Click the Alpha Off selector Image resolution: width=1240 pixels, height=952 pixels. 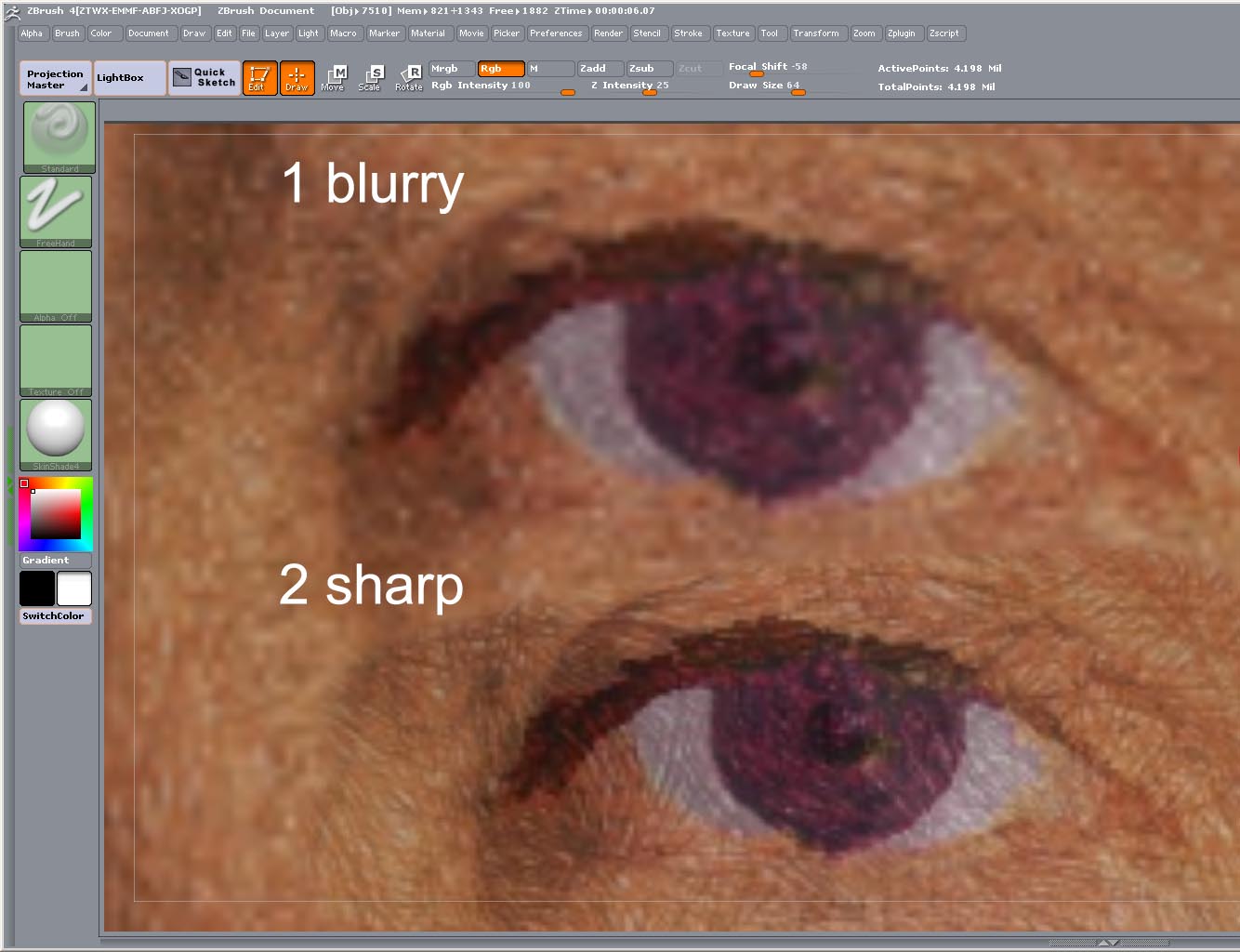point(55,284)
